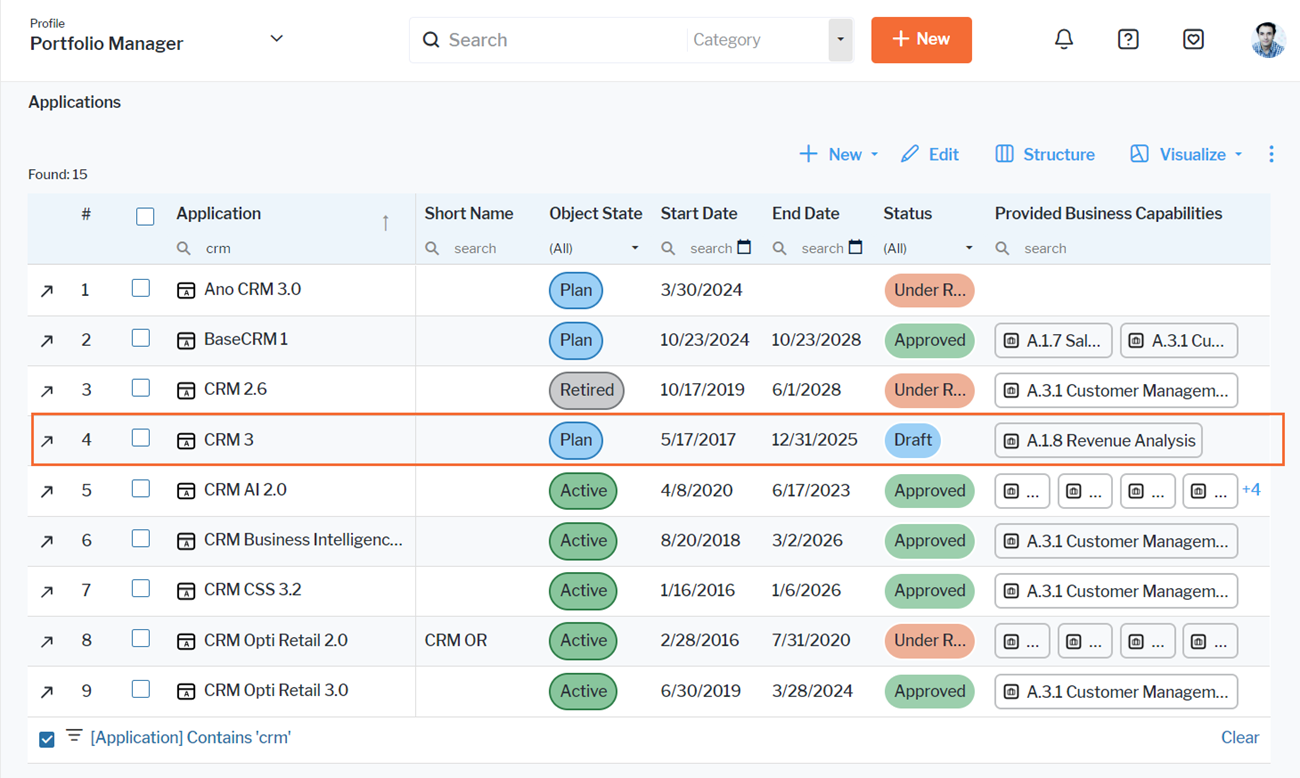
Task: Open Ano CRM 3.0 row arrow icon
Action: click(x=47, y=291)
